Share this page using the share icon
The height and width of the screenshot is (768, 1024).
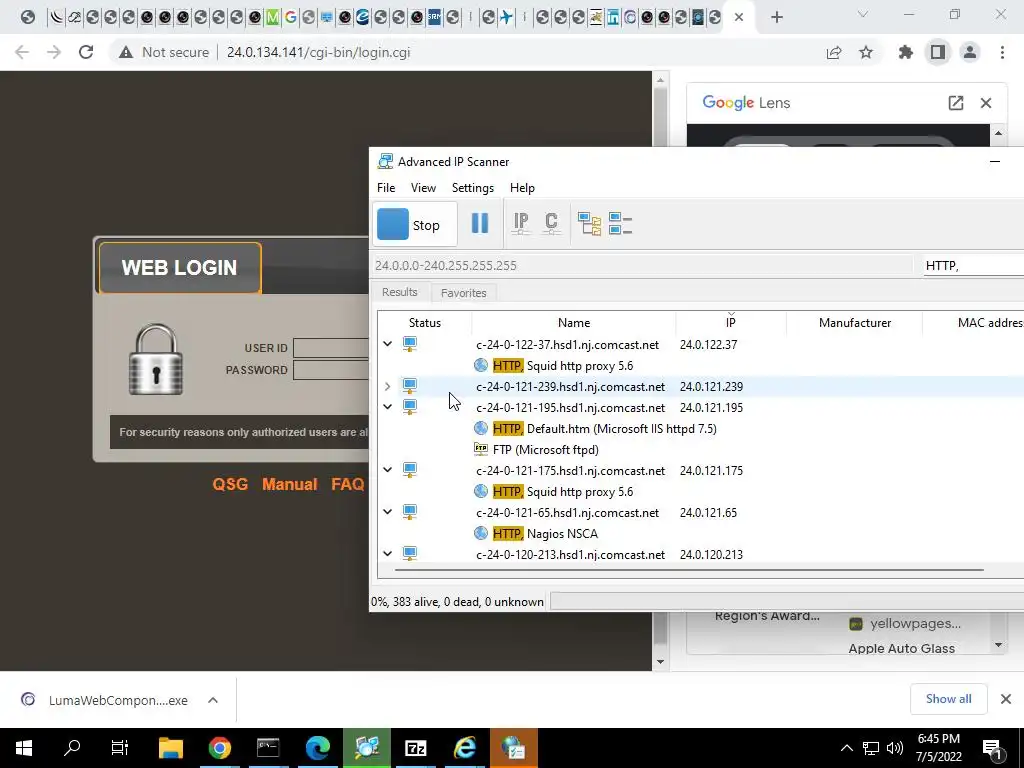click(834, 52)
